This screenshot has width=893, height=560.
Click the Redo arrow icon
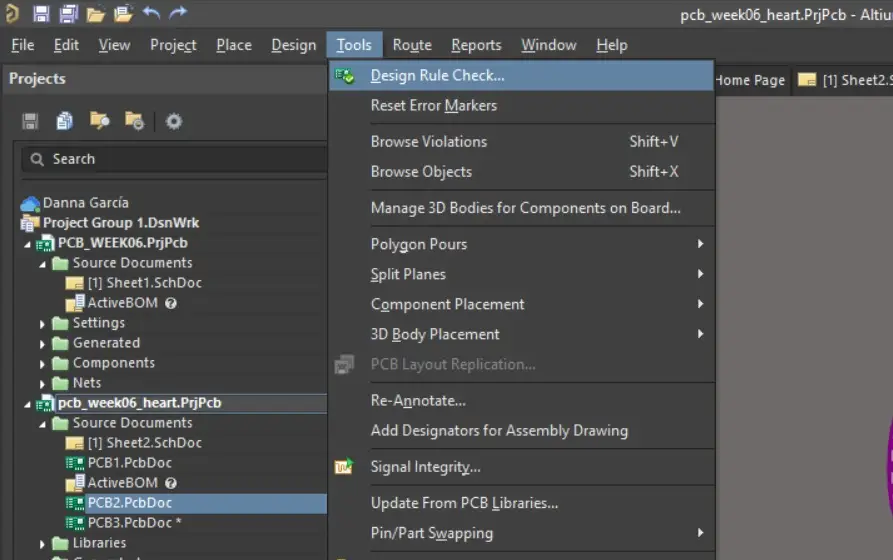(178, 14)
